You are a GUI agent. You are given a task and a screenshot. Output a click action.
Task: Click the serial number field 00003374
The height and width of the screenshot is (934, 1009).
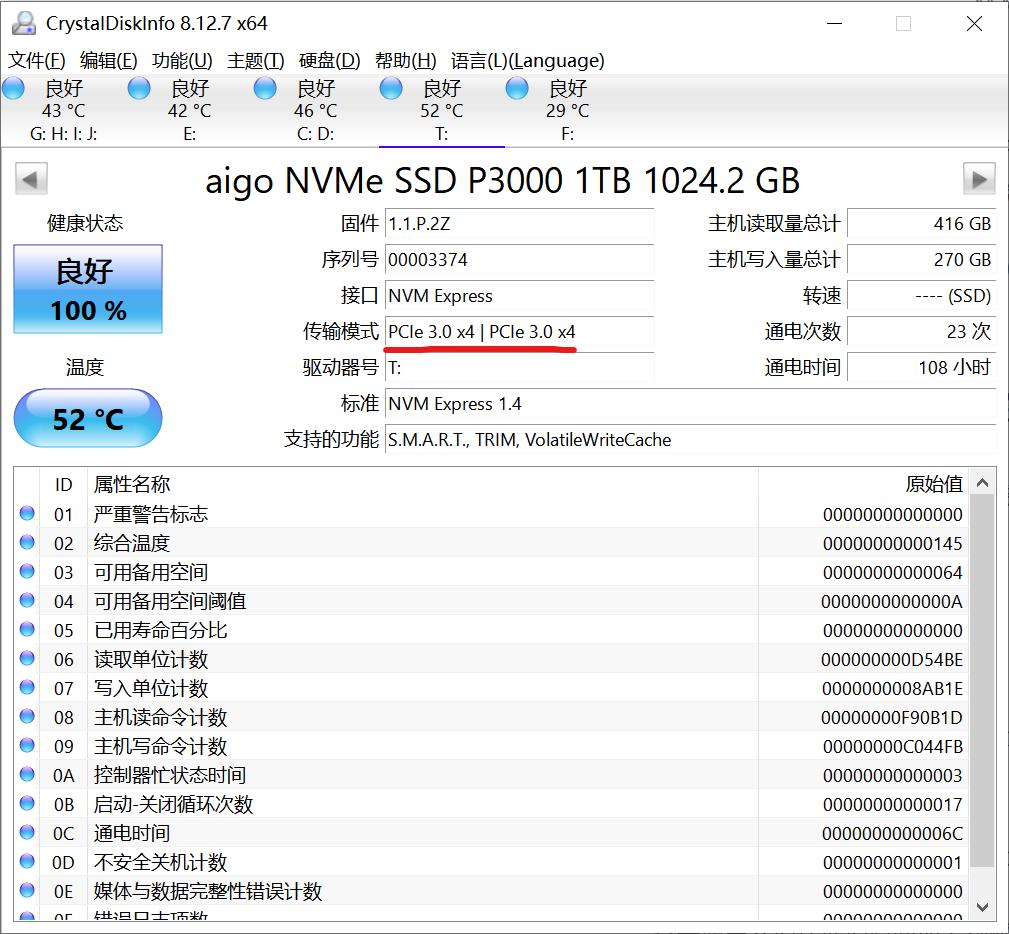pyautogui.click(x=519, y=260)
